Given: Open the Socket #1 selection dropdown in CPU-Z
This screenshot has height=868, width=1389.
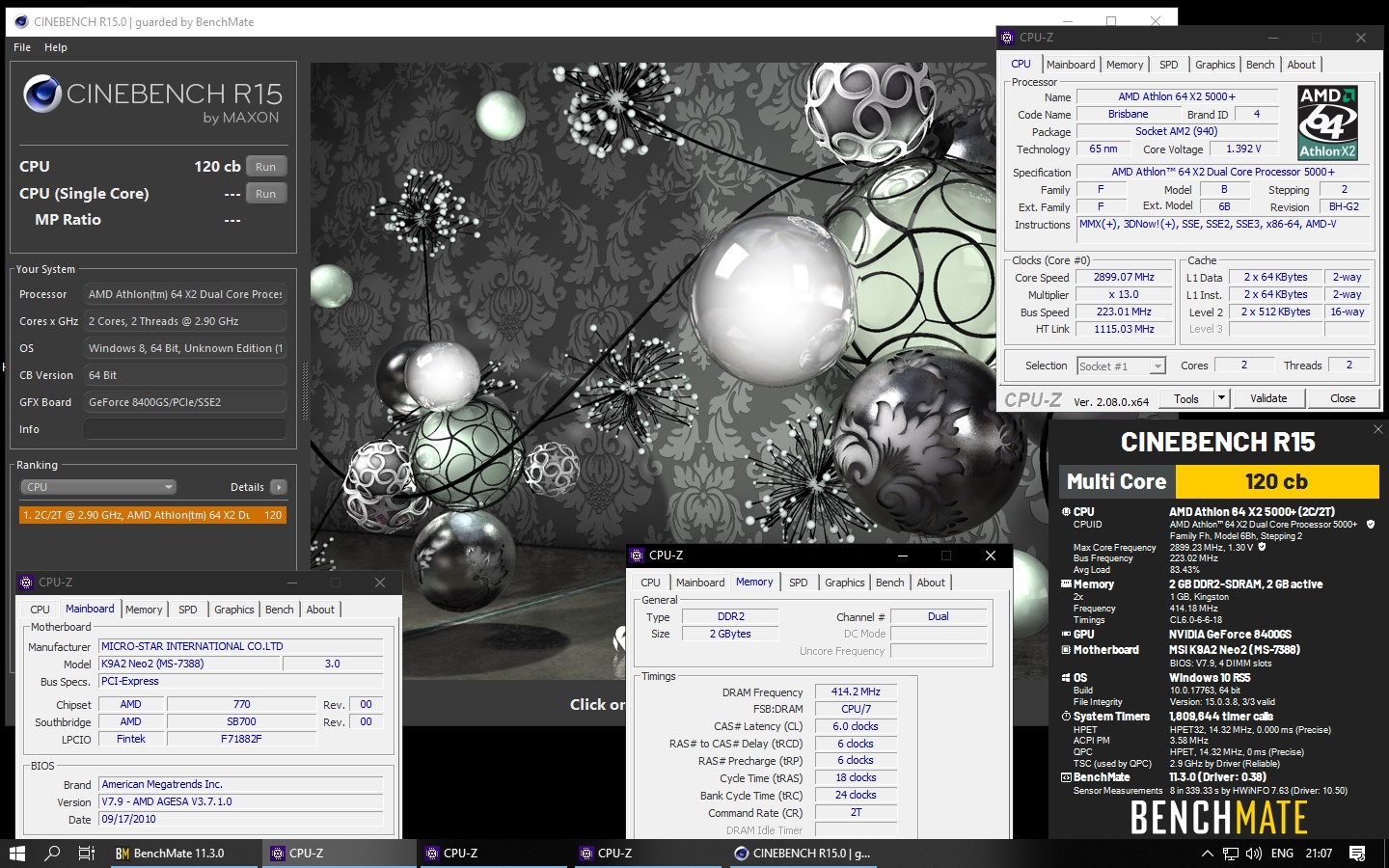Looking at the screenshot, I should click(1121, 366).
